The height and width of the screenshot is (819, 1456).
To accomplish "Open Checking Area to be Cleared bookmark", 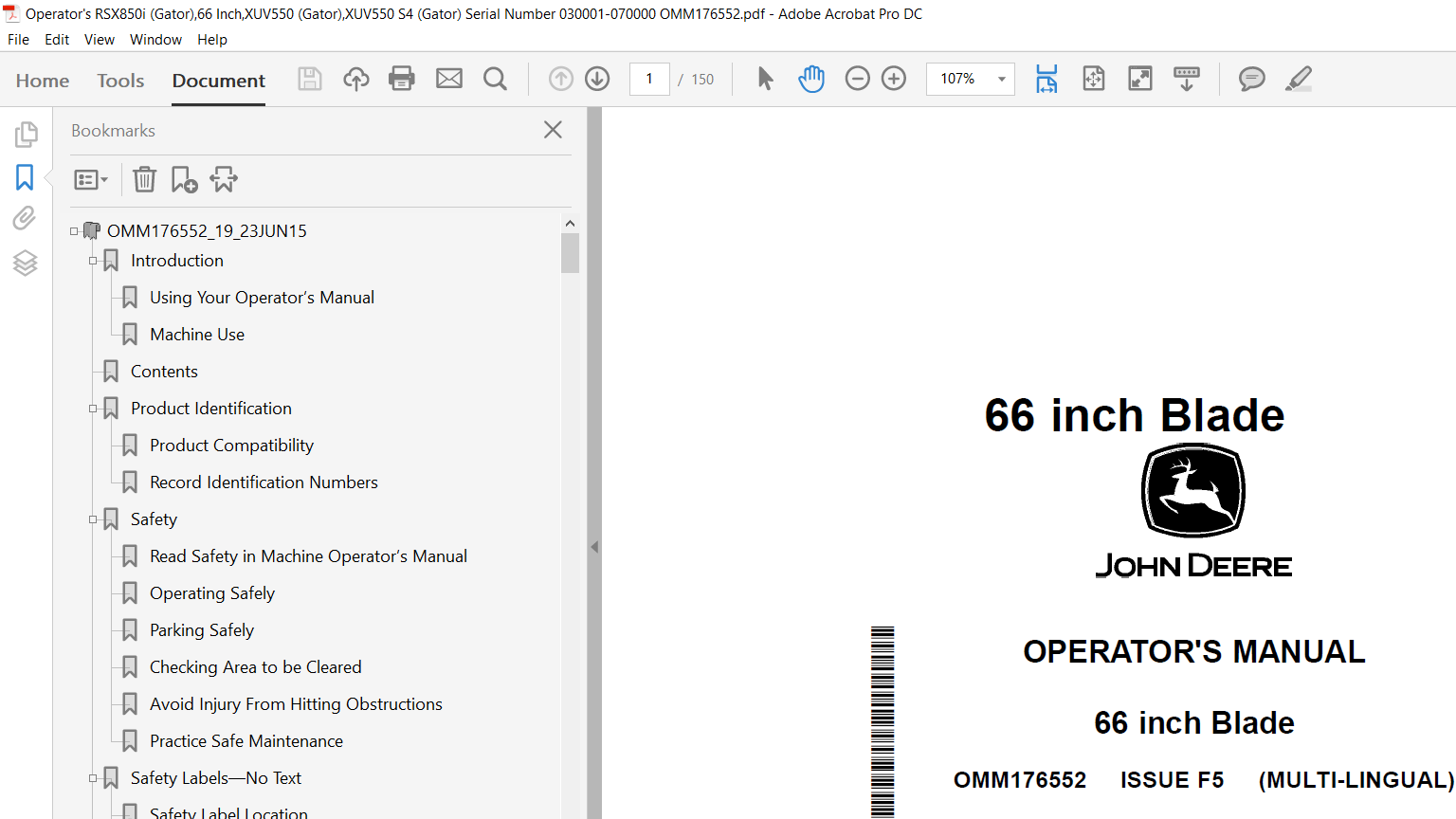I will point(256,667).
